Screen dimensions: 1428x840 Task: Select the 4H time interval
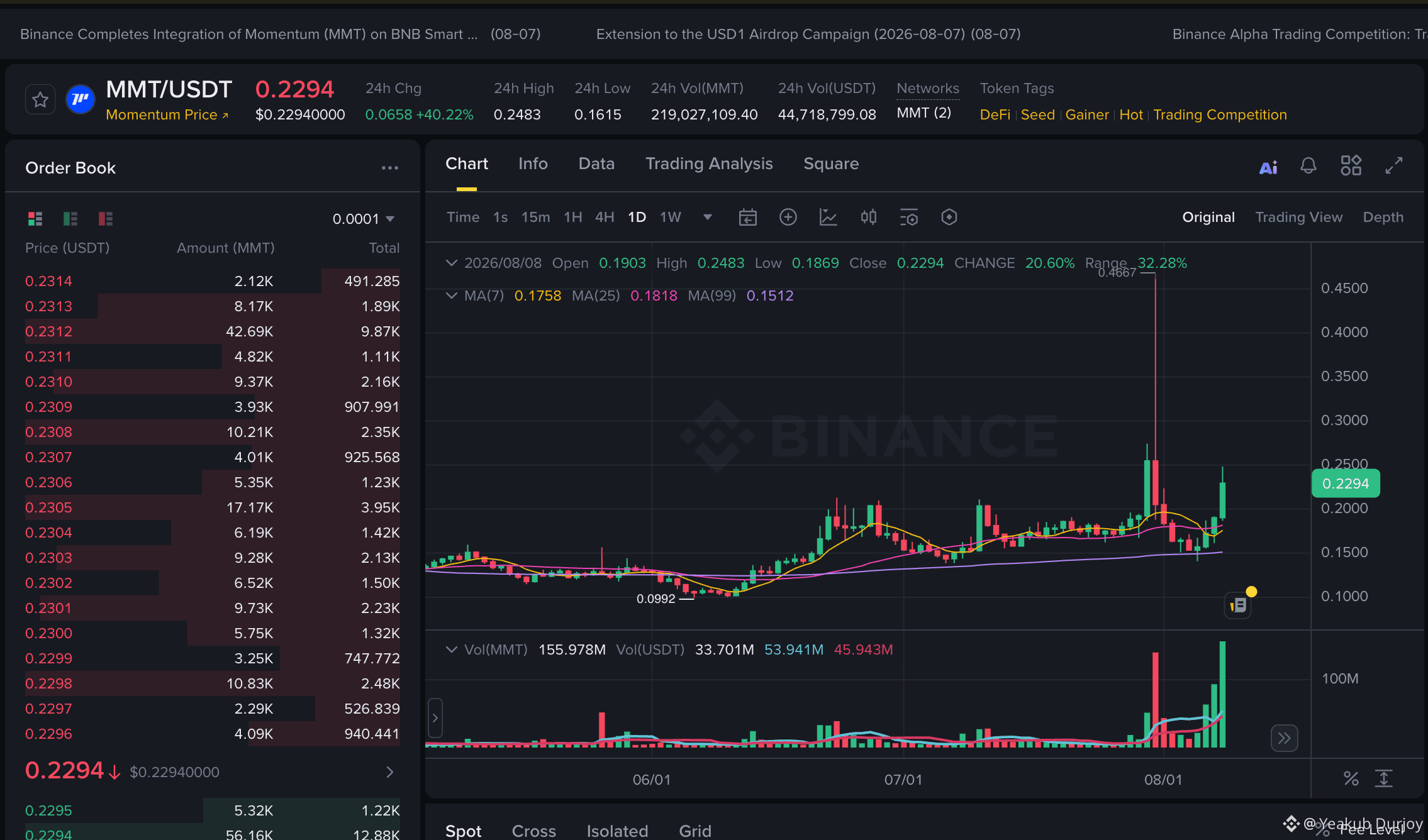click(x=605, y=218)
